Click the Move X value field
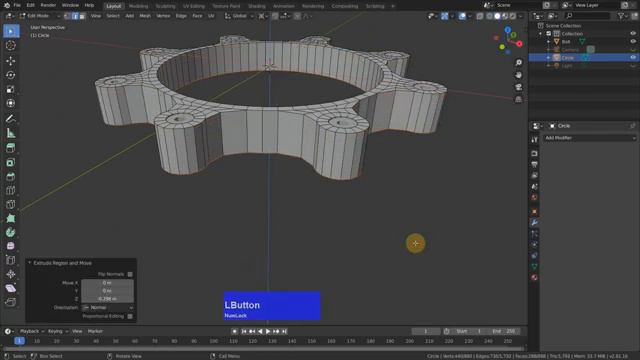Image resolution: width=640 pixels, height=360 pixels. click(x=107, y=283)
